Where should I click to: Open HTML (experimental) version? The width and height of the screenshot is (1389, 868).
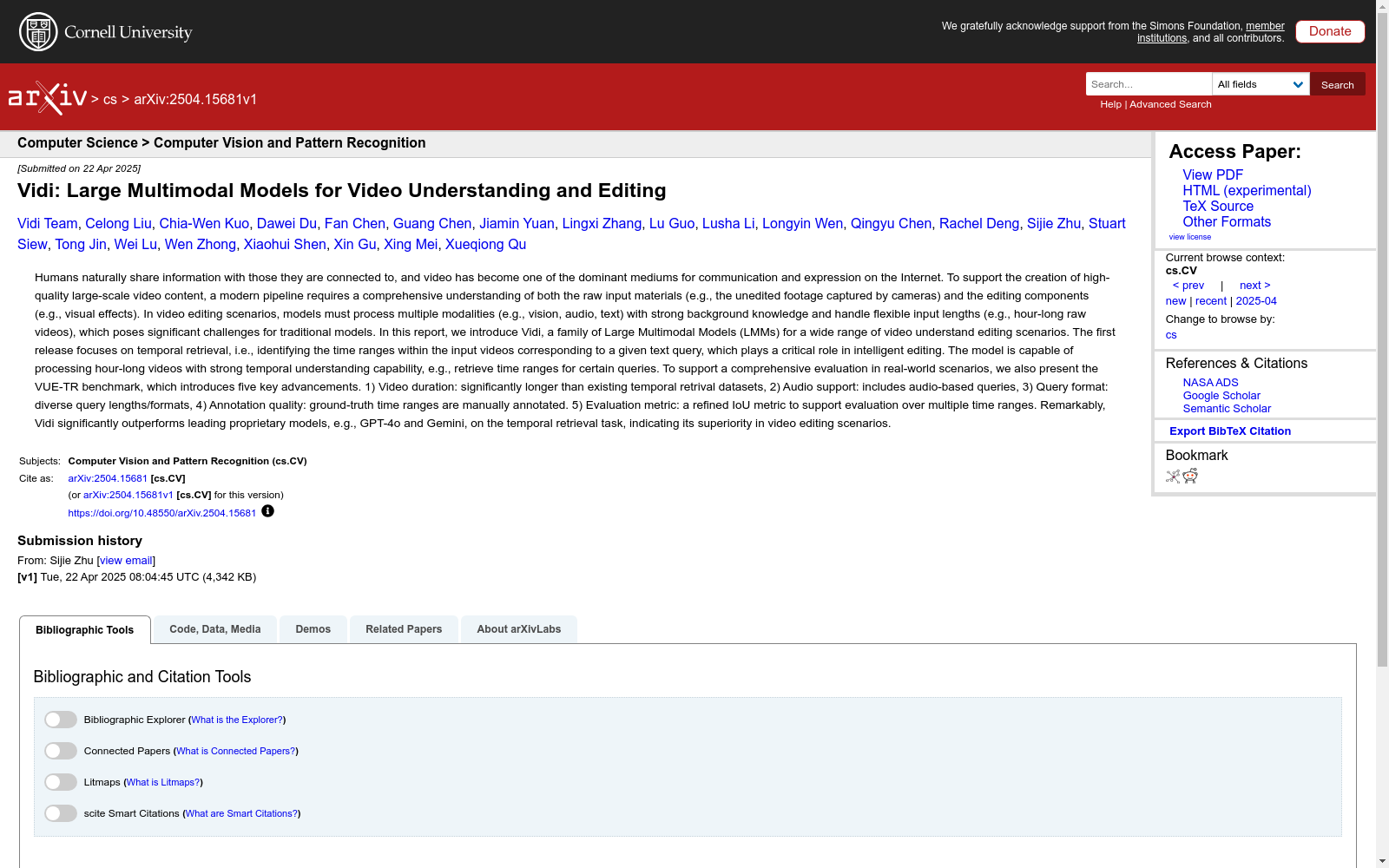pos(1247,191)
